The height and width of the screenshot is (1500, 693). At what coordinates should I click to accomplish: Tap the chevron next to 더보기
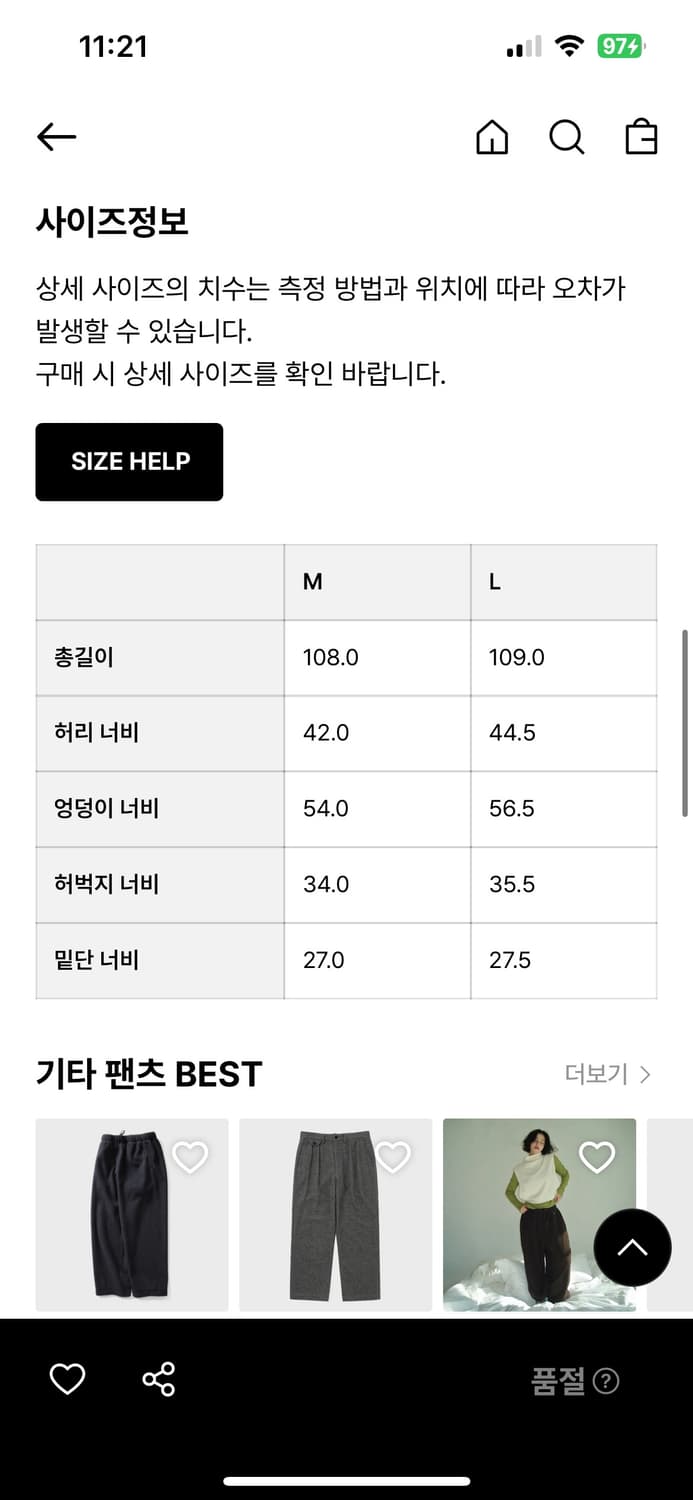(645, 1073)
